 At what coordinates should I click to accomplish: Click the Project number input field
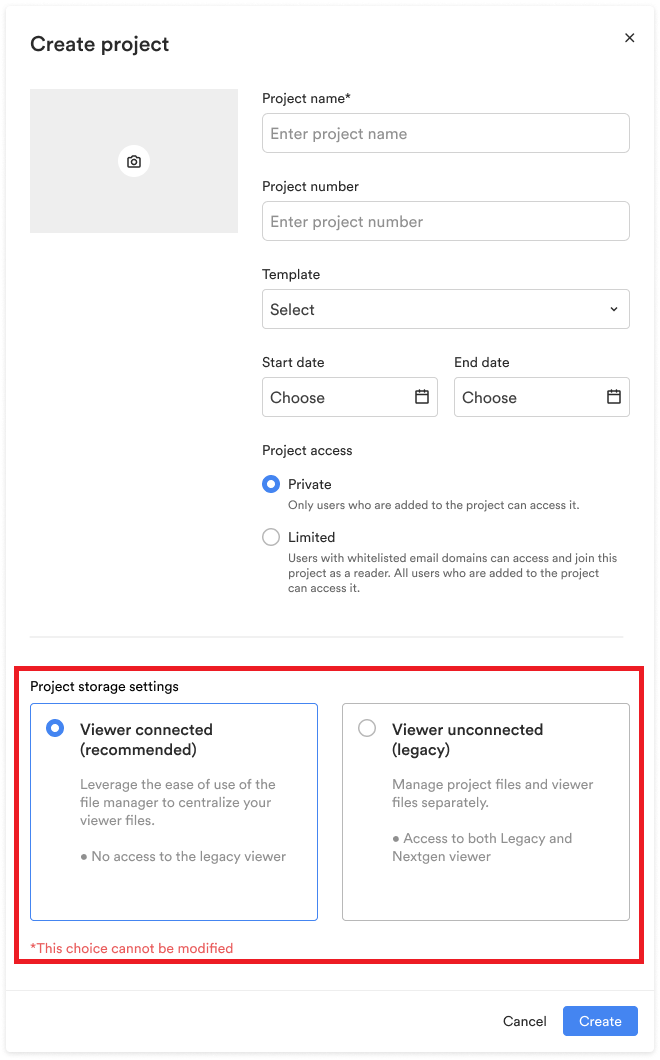click(x=446, y=221)
